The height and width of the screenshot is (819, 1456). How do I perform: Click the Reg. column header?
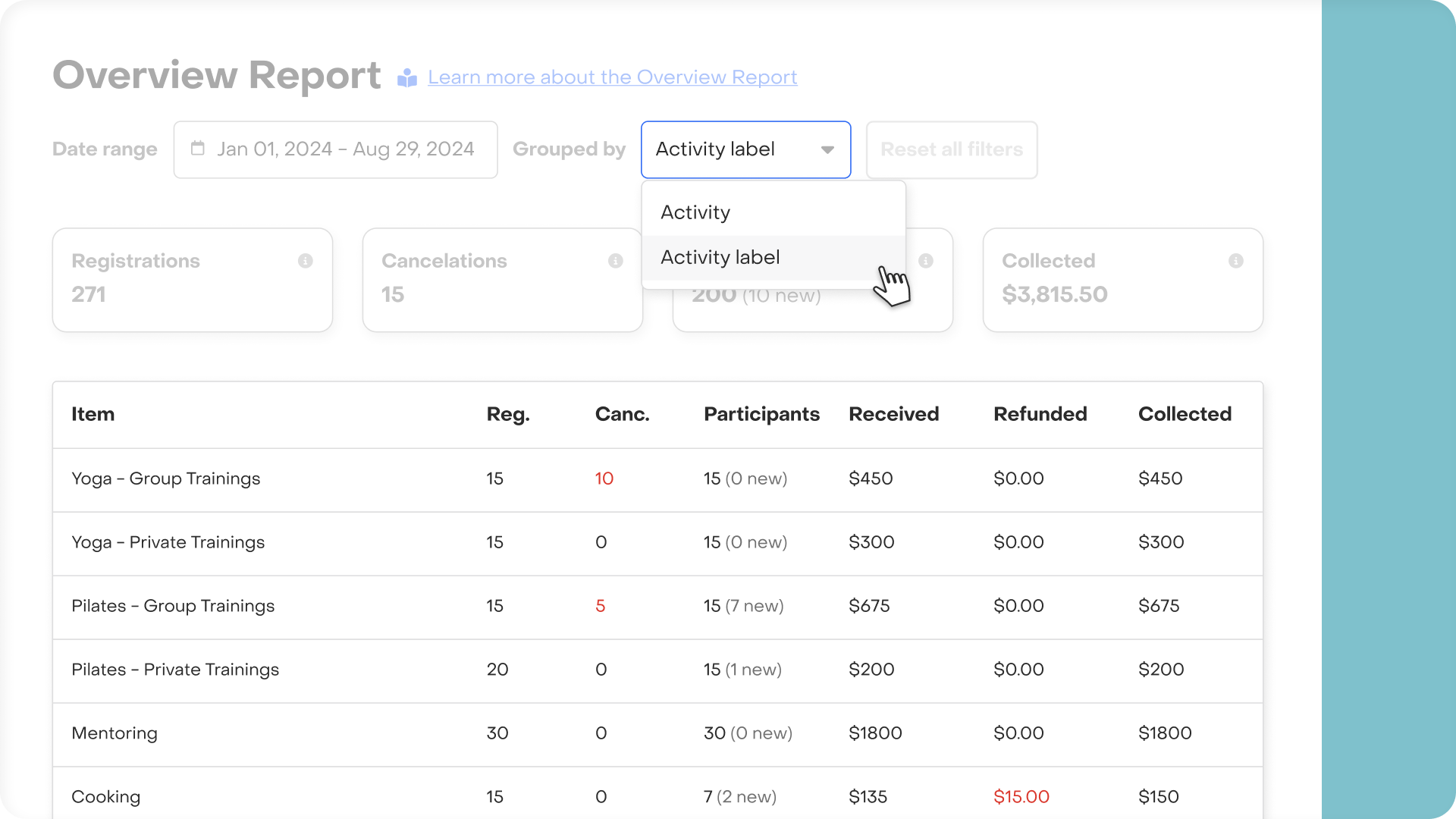tap(508, 414)
